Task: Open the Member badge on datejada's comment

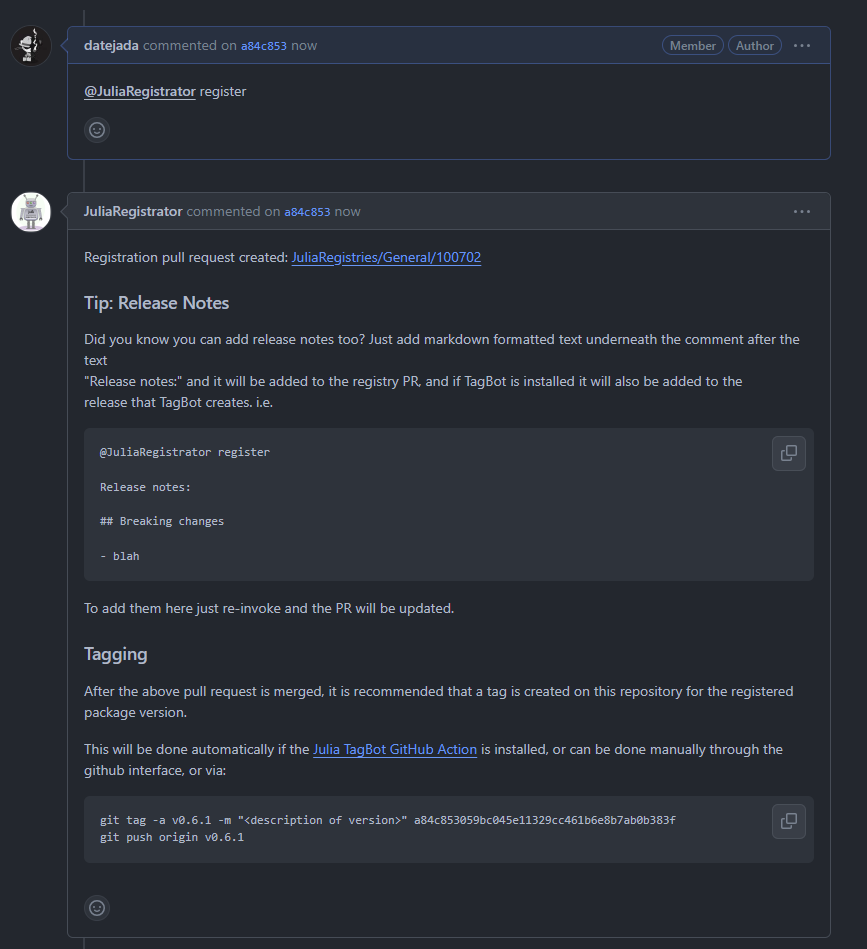Action: (692, 45)
